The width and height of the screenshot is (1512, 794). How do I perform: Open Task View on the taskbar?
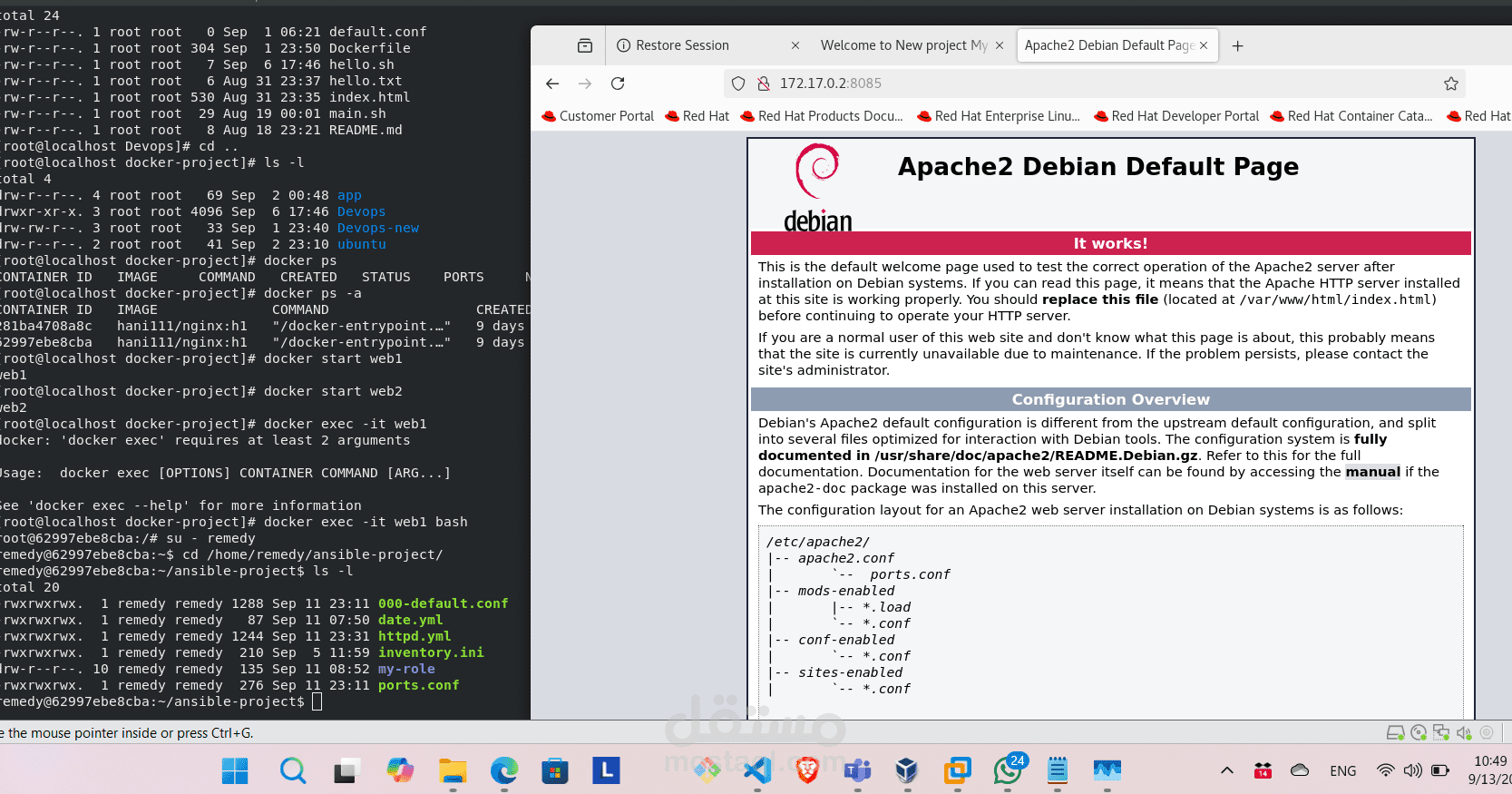point(345,771)
